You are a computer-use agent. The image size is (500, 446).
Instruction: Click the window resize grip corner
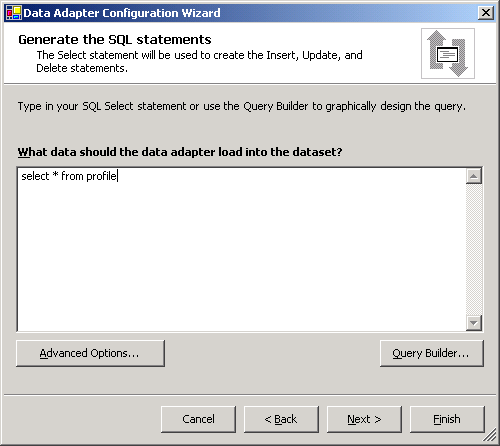tap(489, 435)
